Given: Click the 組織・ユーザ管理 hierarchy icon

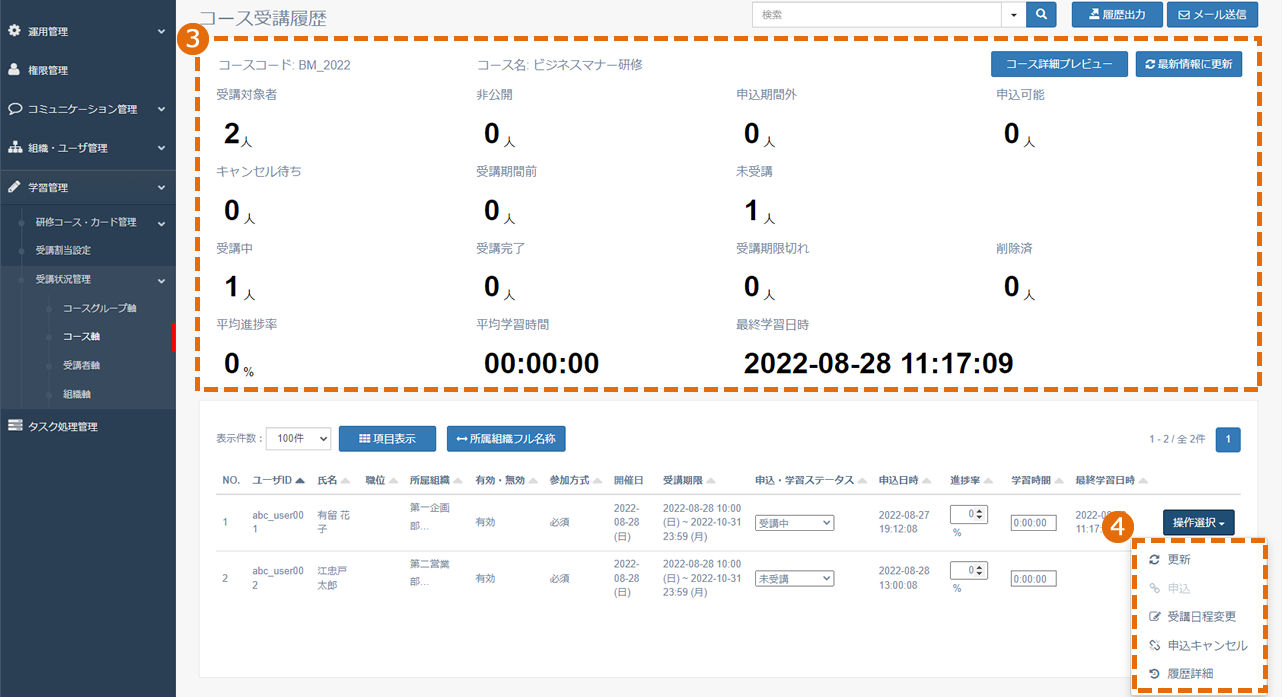Looking at the screenshot, I should tap(15, 148).
